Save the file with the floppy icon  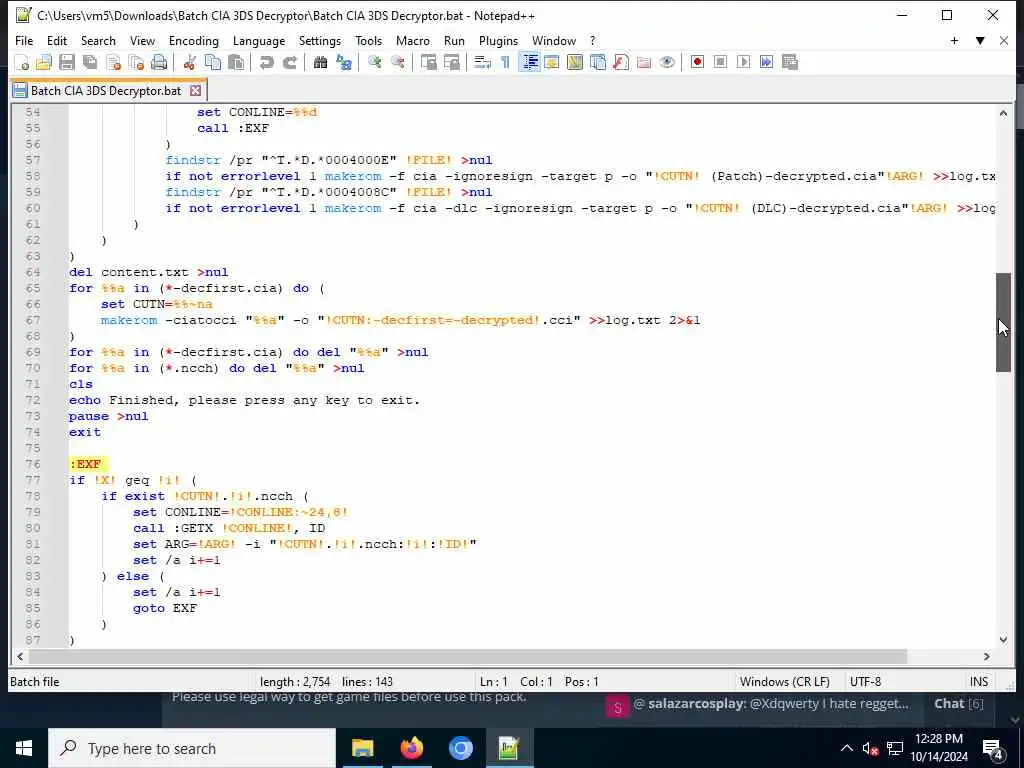pyautogui.click(x=67, y=62)
